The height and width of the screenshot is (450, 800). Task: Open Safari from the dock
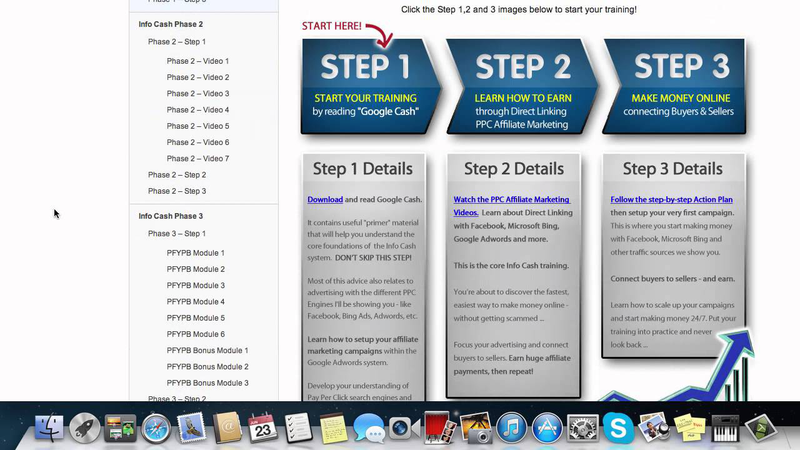point(156,429)
